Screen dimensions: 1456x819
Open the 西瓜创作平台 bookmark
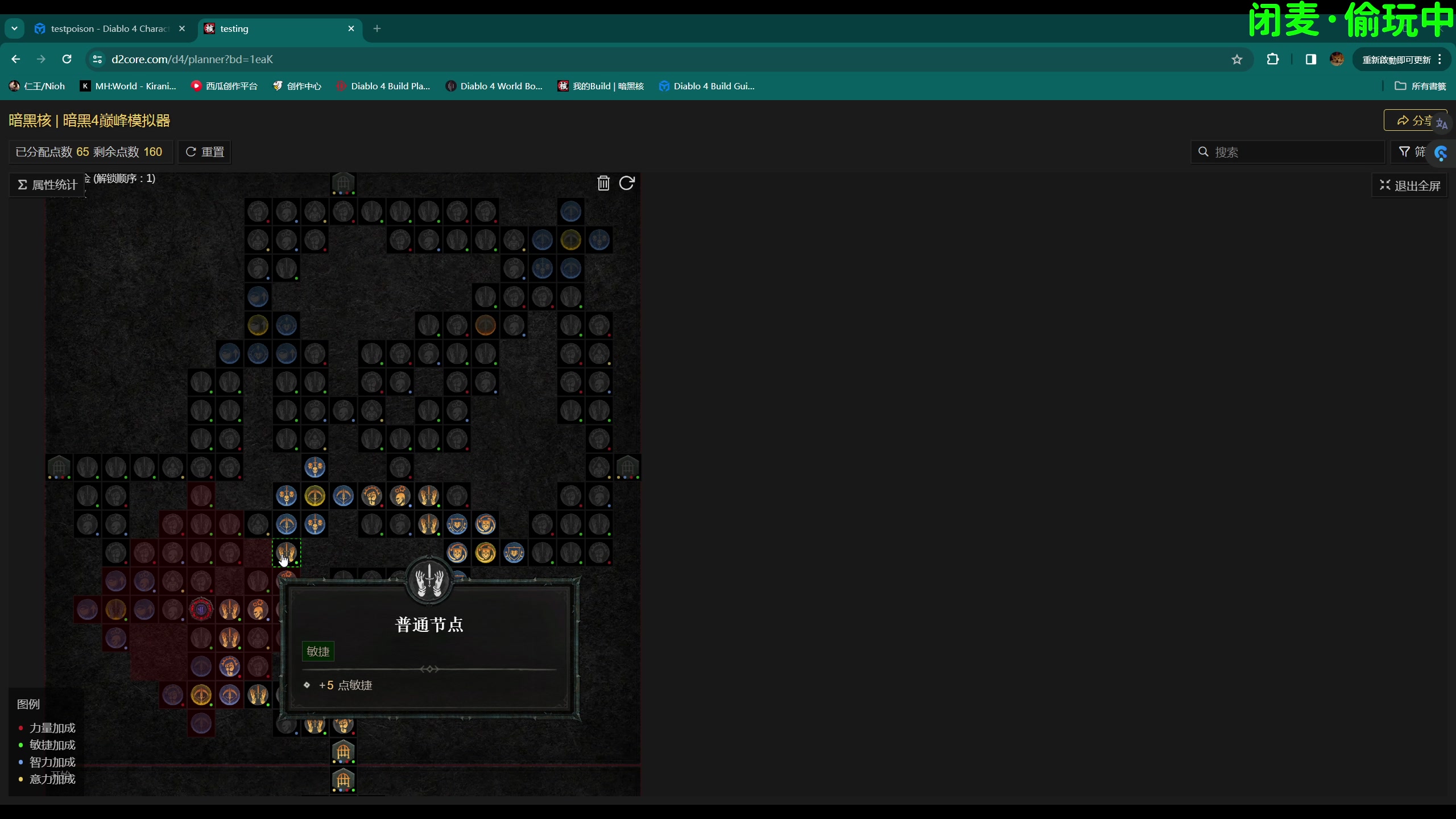point(224,86)
